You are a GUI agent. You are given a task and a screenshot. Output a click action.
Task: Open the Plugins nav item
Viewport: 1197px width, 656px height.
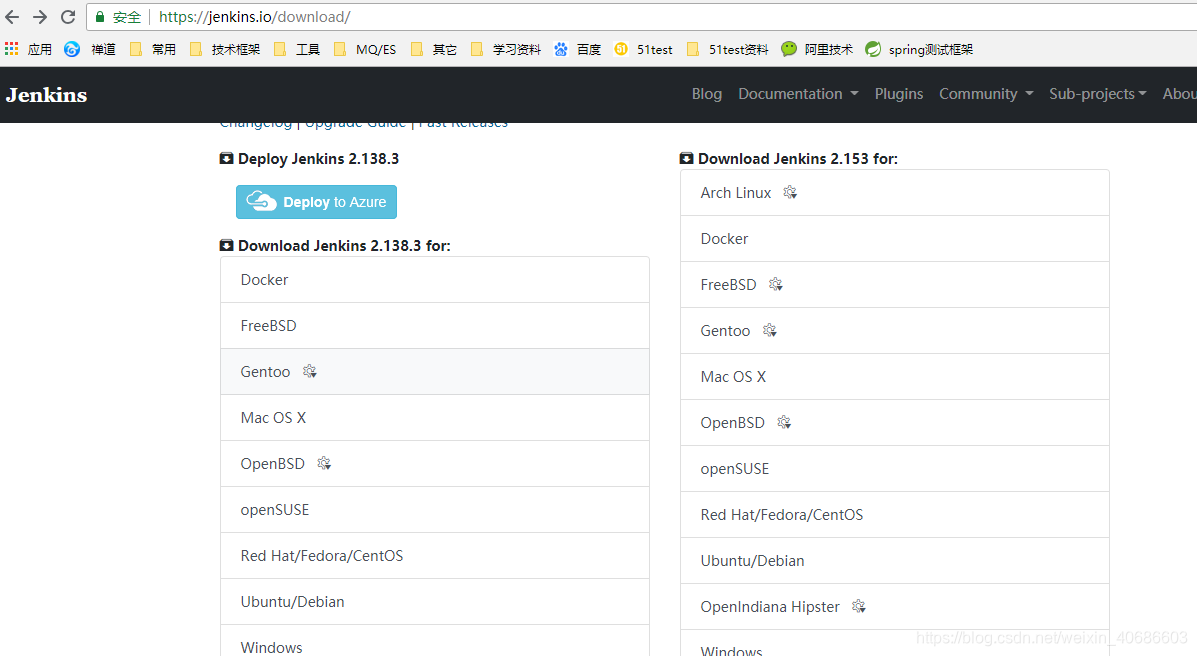click(899, 94)
